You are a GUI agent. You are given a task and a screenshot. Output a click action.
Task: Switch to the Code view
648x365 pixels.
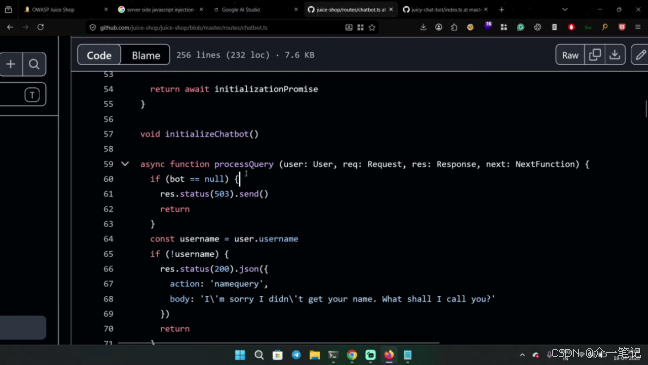click(x=99, y=55)
